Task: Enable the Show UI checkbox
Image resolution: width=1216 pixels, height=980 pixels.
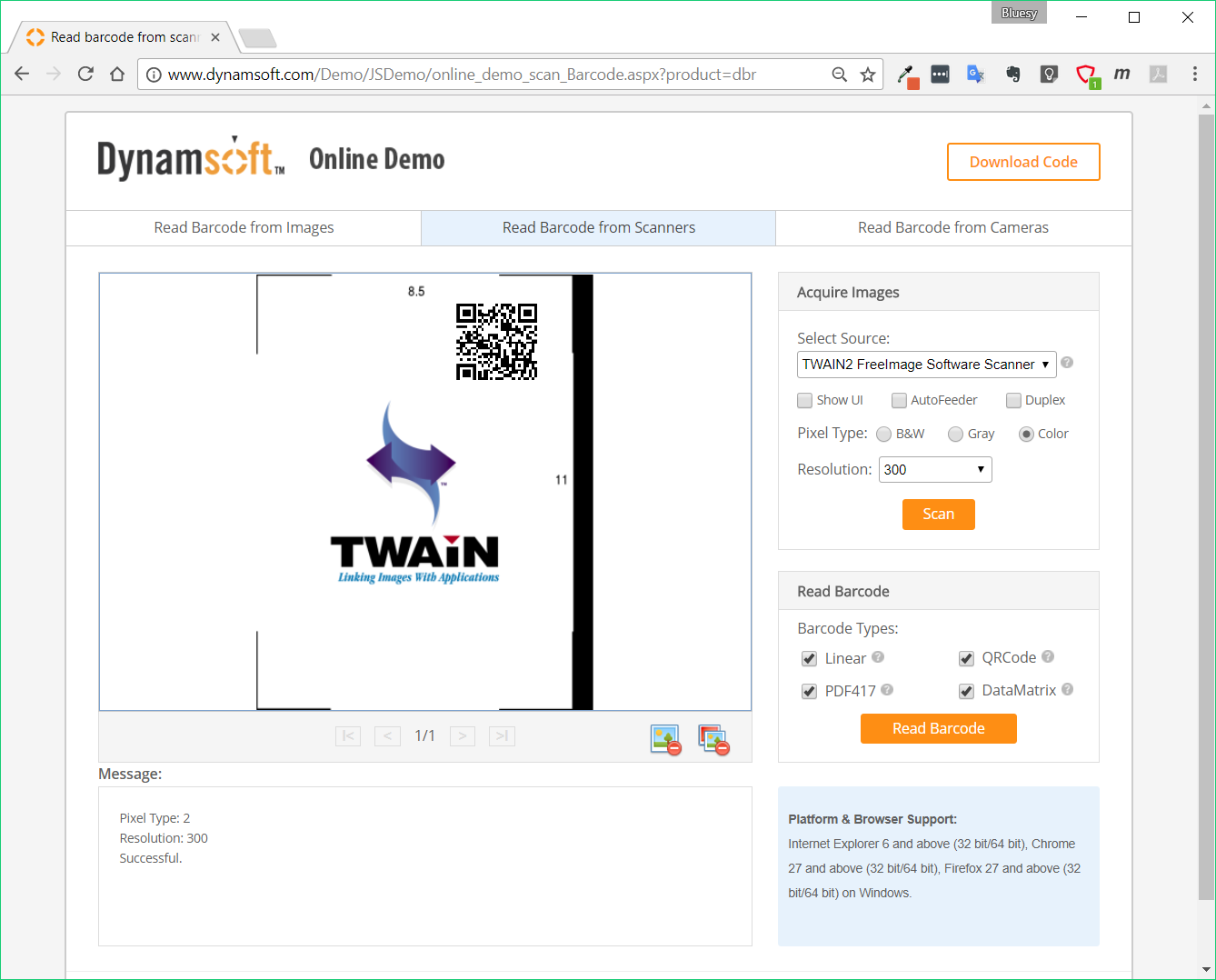Action: point(805,401)
